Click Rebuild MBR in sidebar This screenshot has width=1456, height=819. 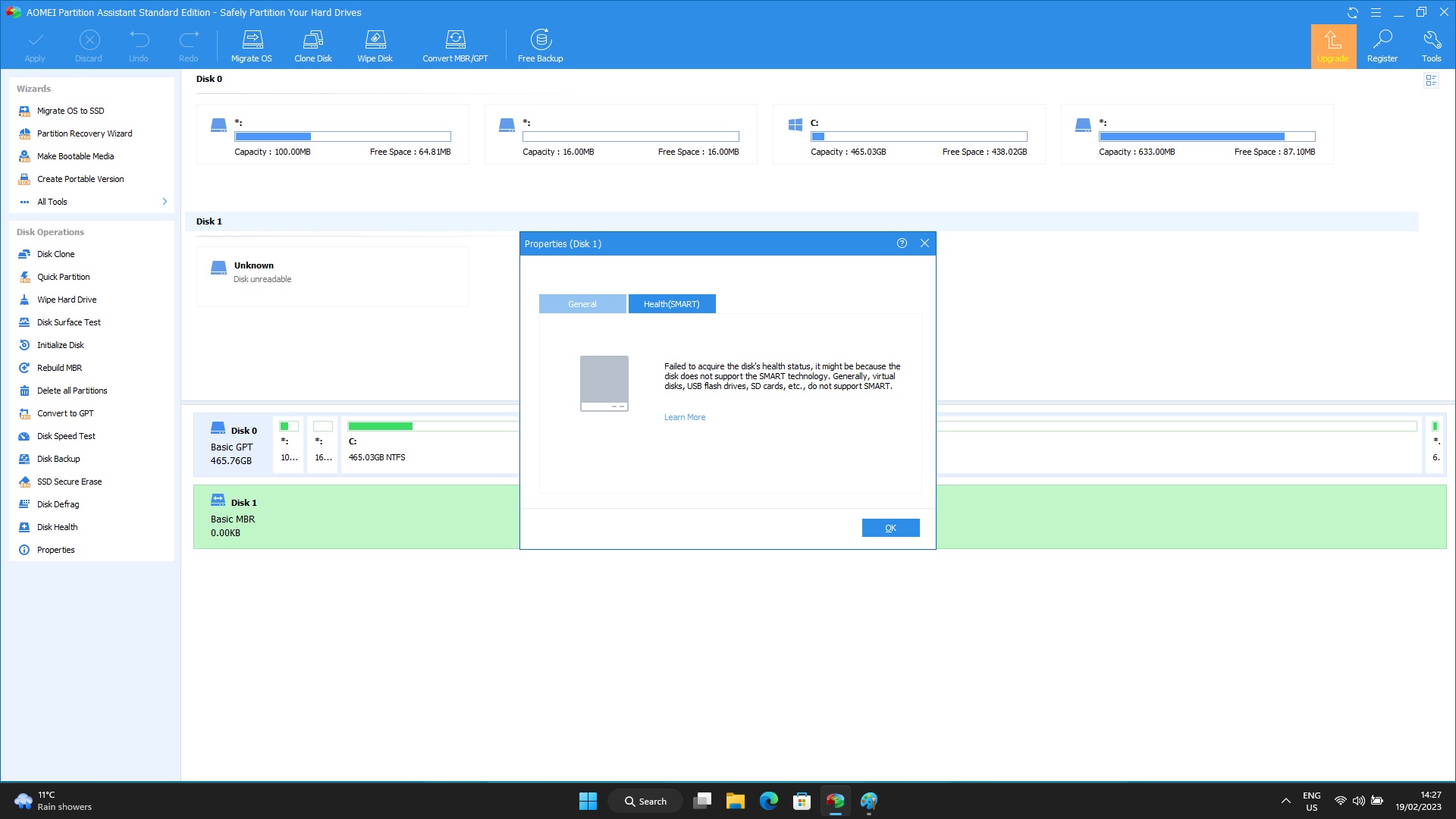pyautogui.click(x=59, y=368)
